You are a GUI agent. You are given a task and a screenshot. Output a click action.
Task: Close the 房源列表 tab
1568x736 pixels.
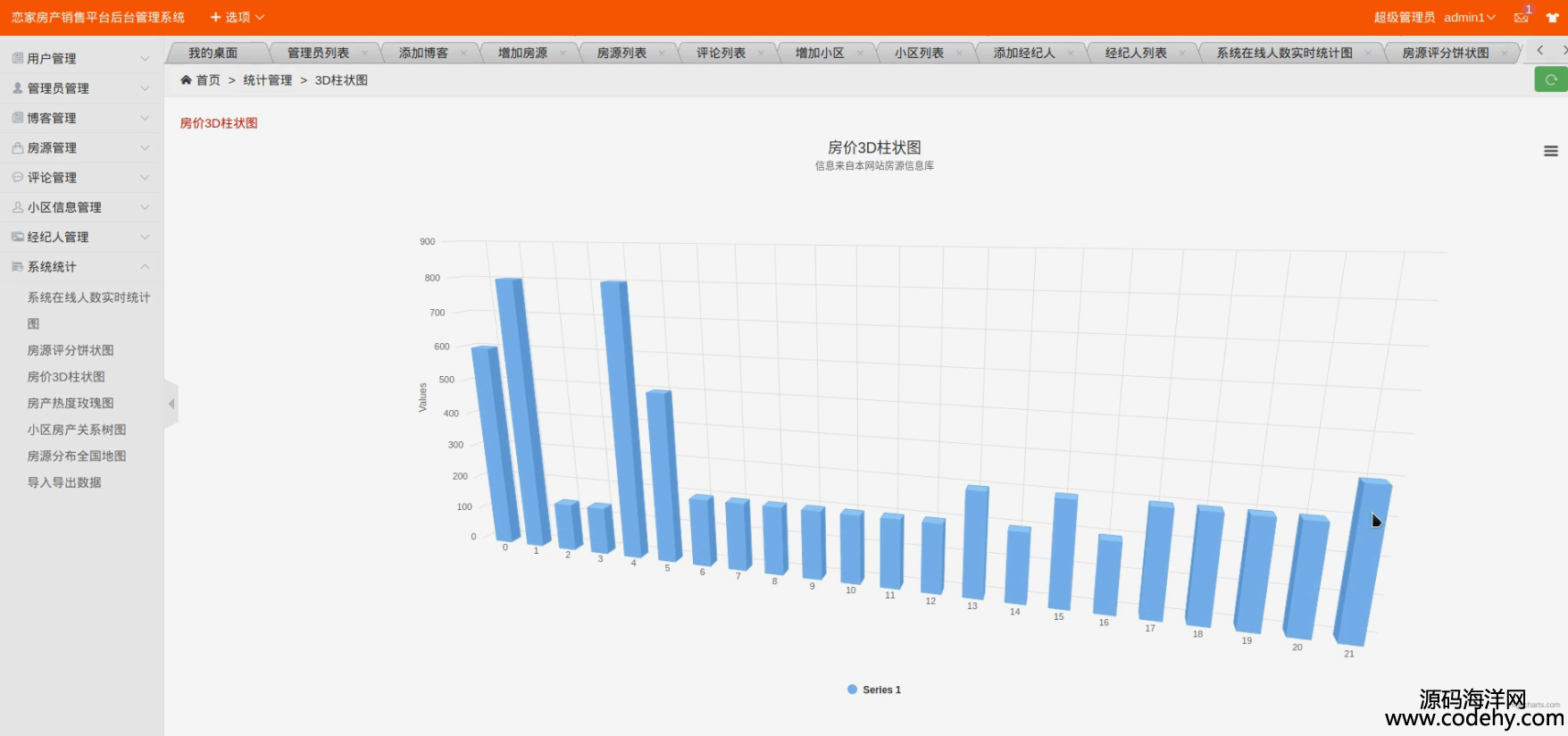[x=662, y=53]
